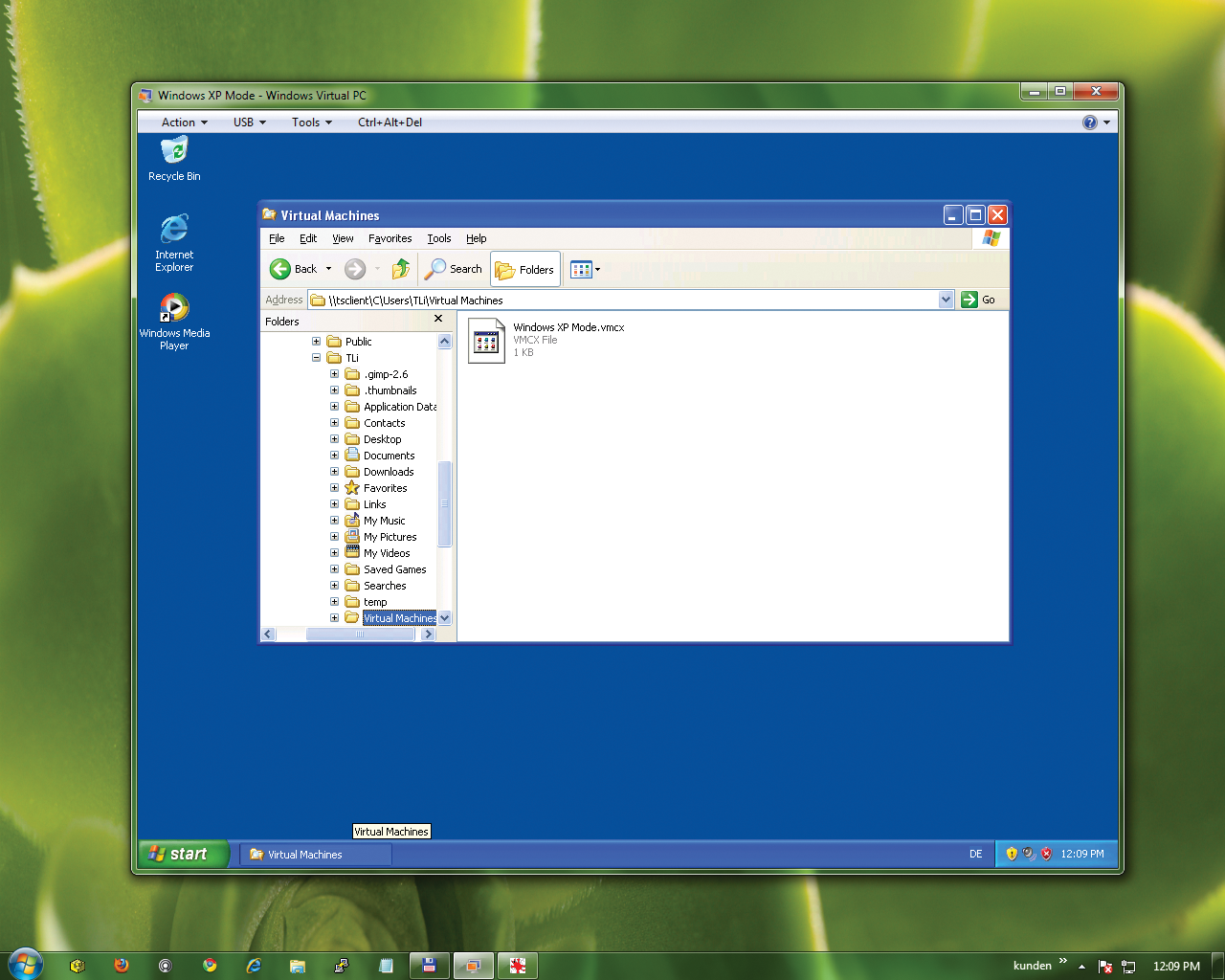Expand the Downloads folder in the tree

[333, 471]
